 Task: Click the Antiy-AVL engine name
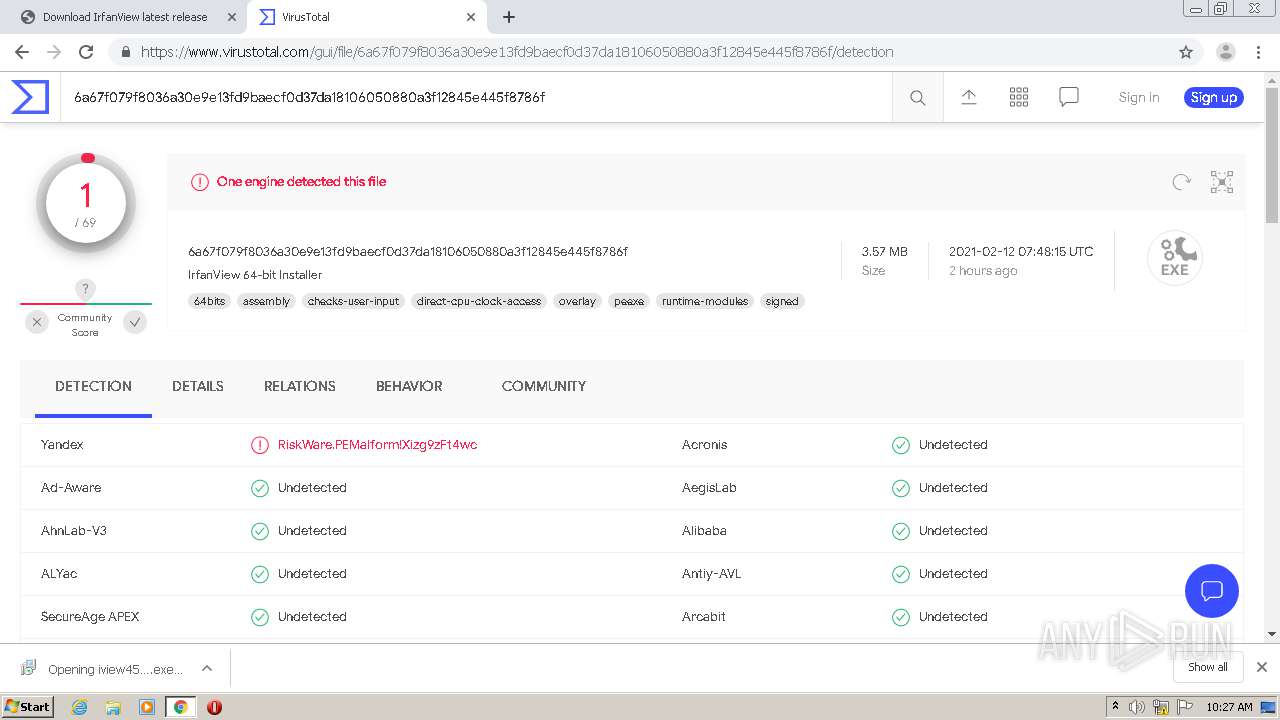[x=711, y=574]
